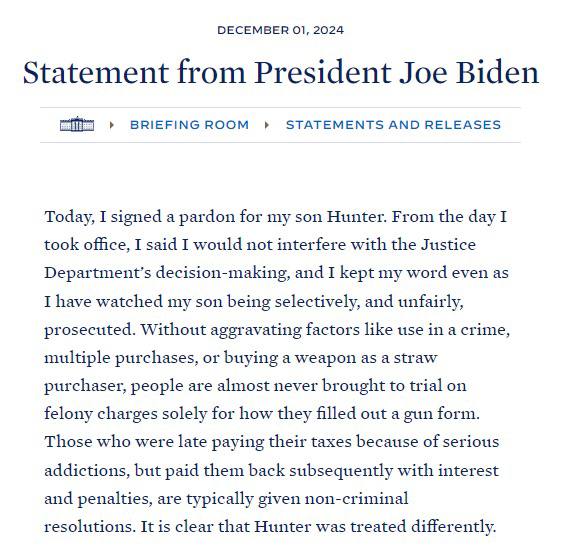Click the word "resolutions" on the last line
The width and height of the screenshot is (563, 550).
(x=90, y=527)
